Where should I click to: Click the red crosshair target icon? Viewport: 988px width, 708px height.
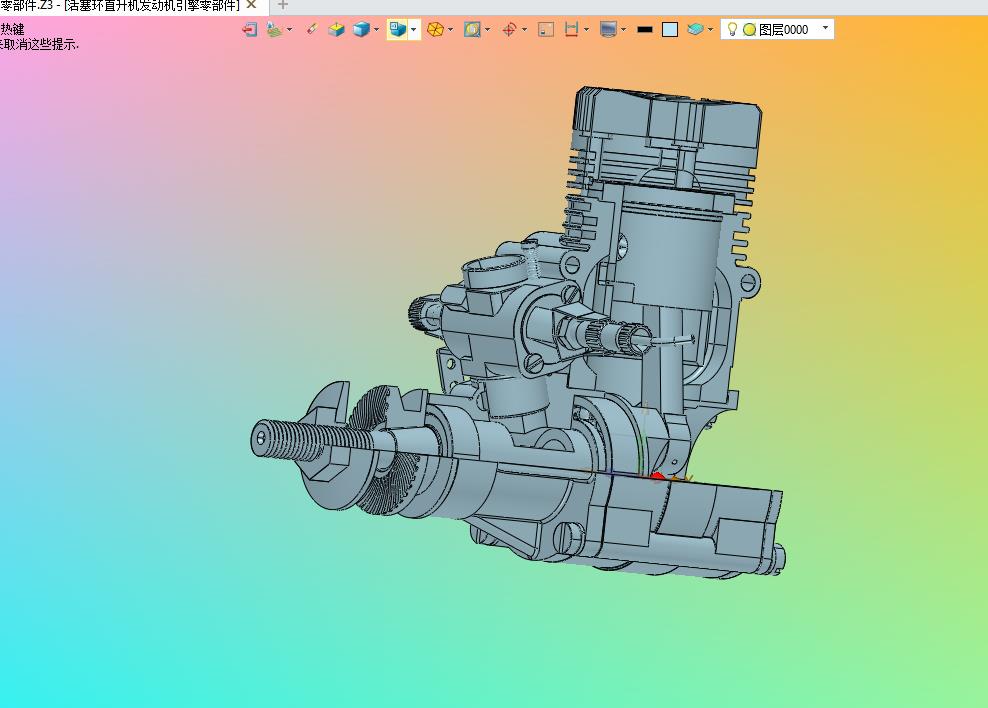click(509, 30)
